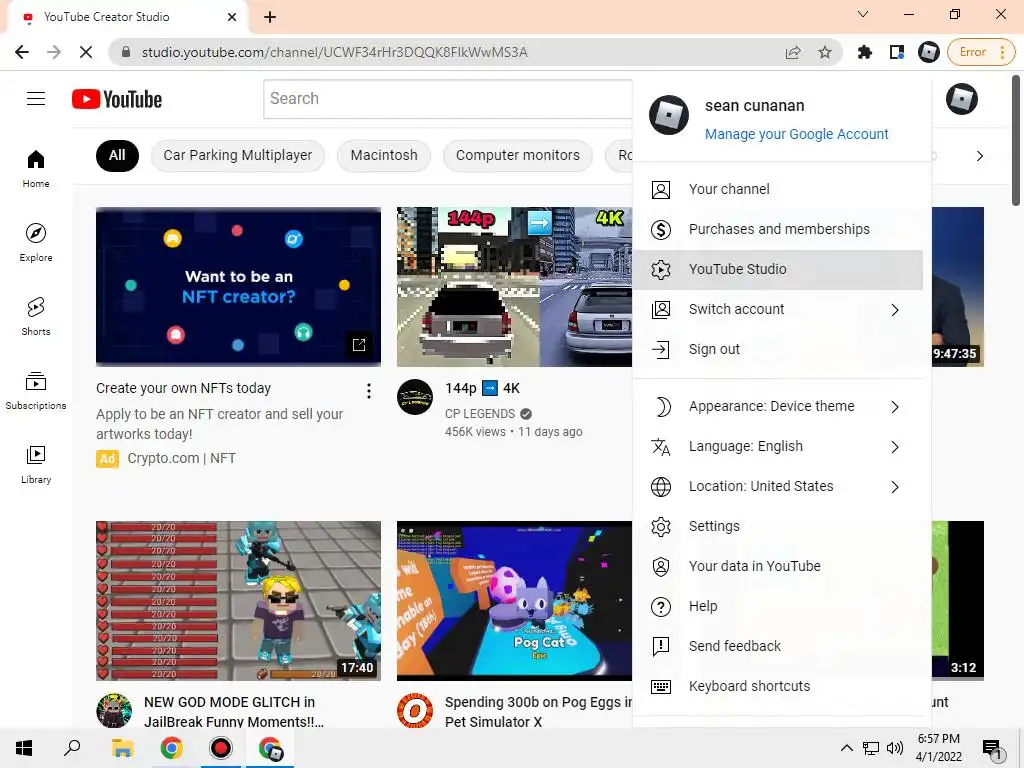Open Want to be an NFT creator thumbnail
Image resolution: width=1024 pixels, height=768 pixels.
pos(238,287)
